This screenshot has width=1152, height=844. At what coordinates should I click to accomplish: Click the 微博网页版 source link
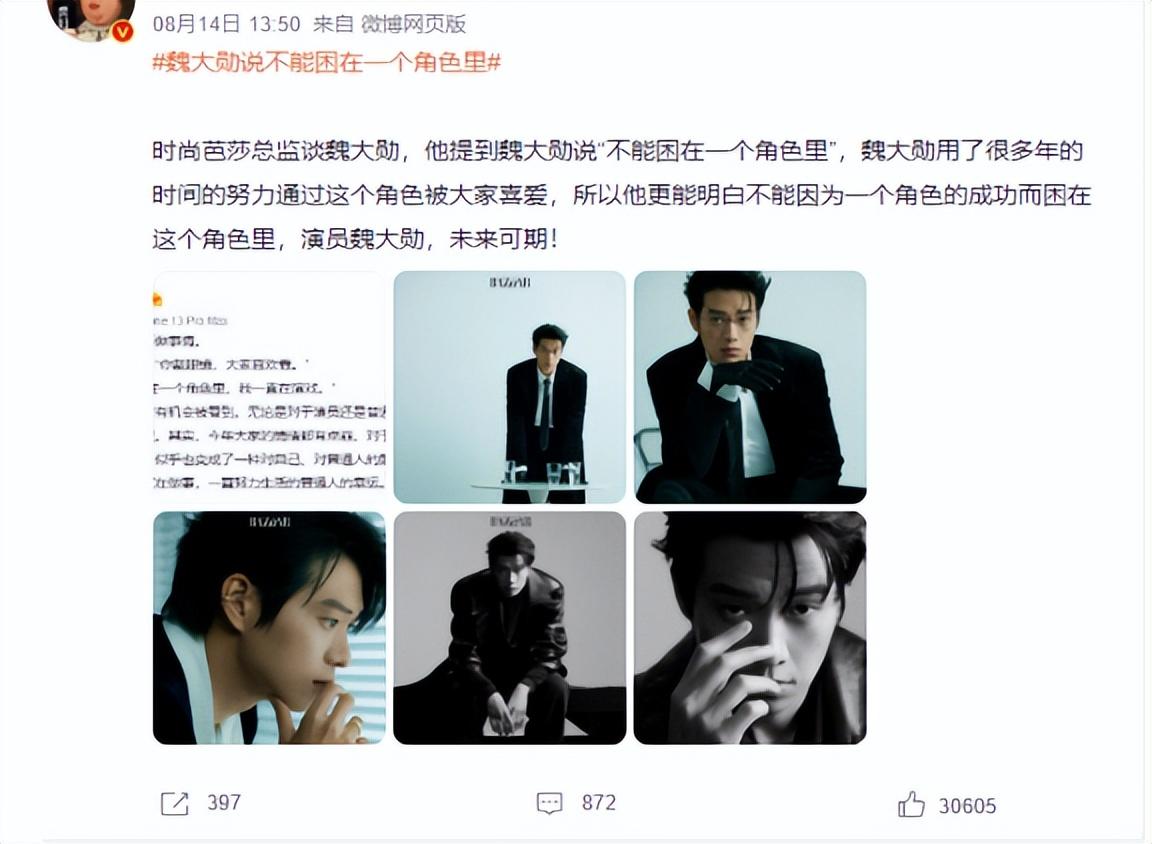tap(413, 24)
